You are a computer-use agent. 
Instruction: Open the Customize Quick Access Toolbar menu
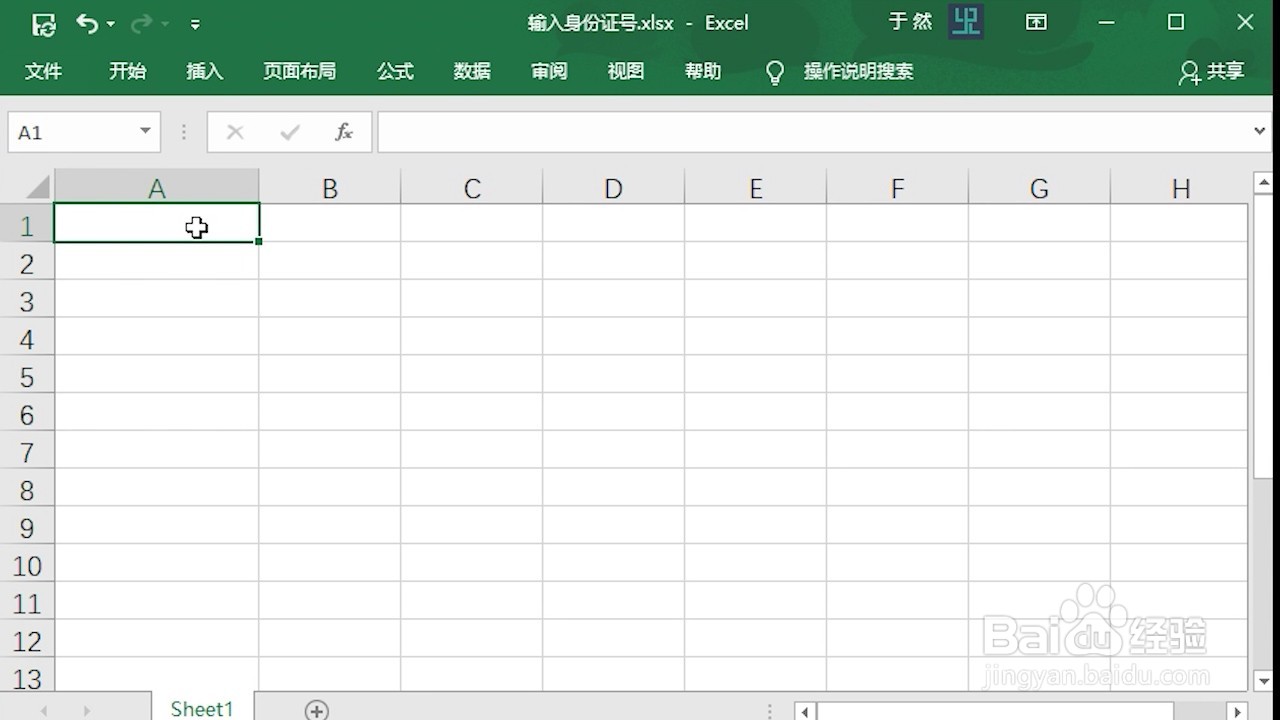click(x=196, y=23)
